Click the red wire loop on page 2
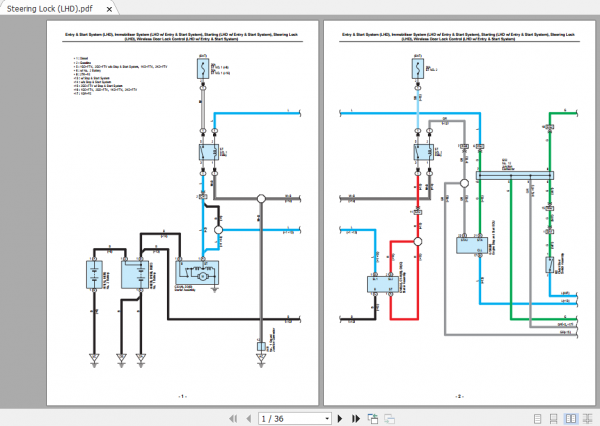Viewport: 600px width, 426px height. point(404,280)
